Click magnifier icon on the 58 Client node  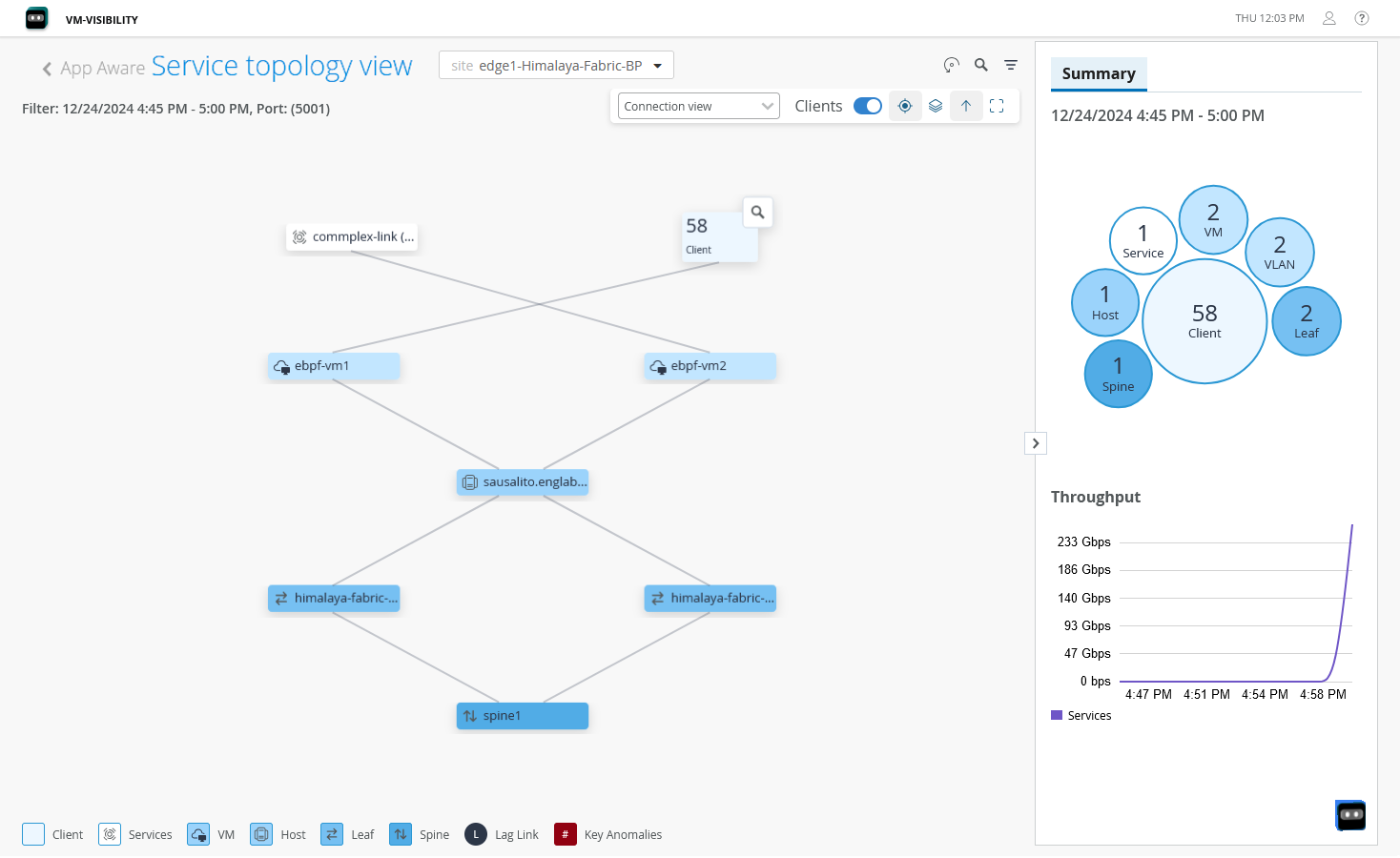point(757,212)
